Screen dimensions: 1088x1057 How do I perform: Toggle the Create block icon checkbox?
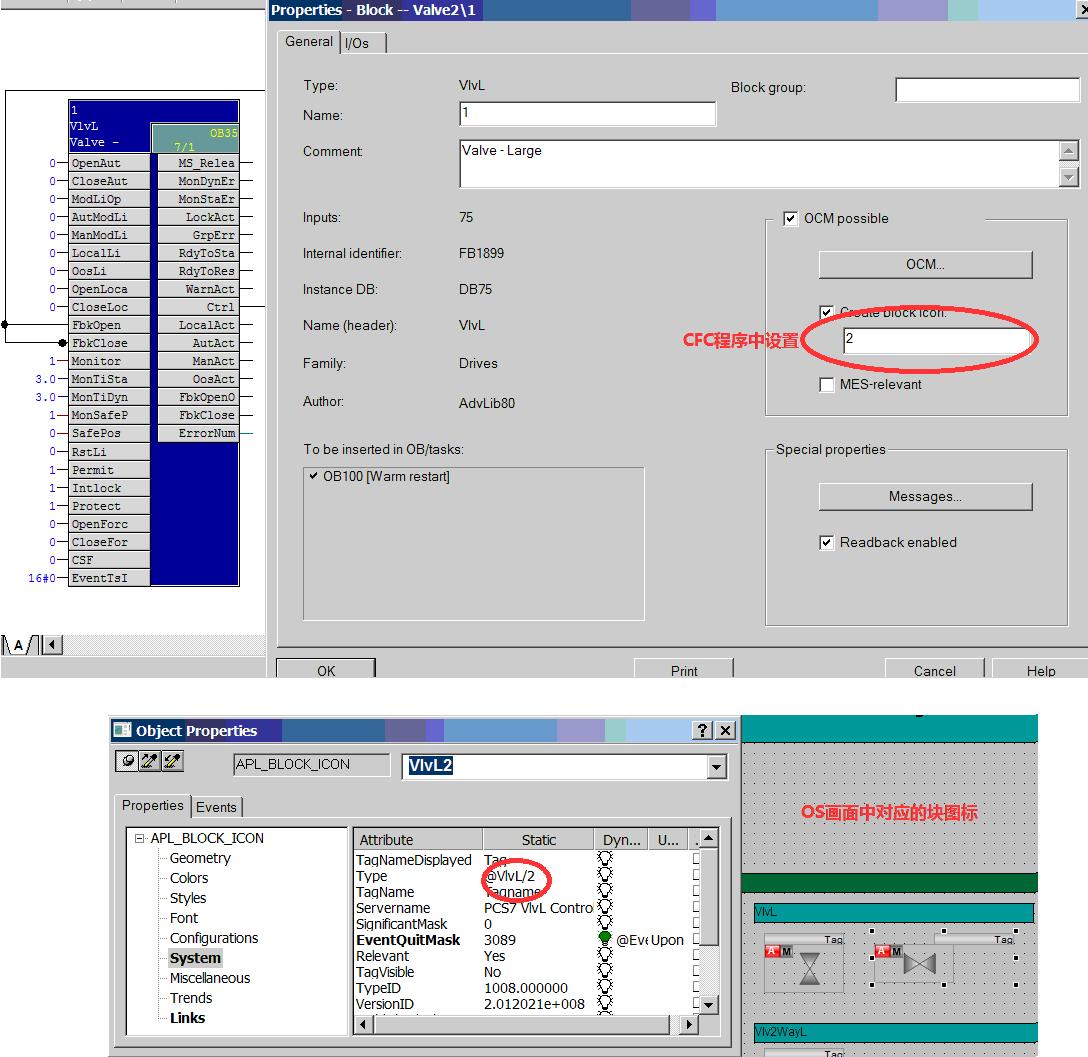coord(826,312)
